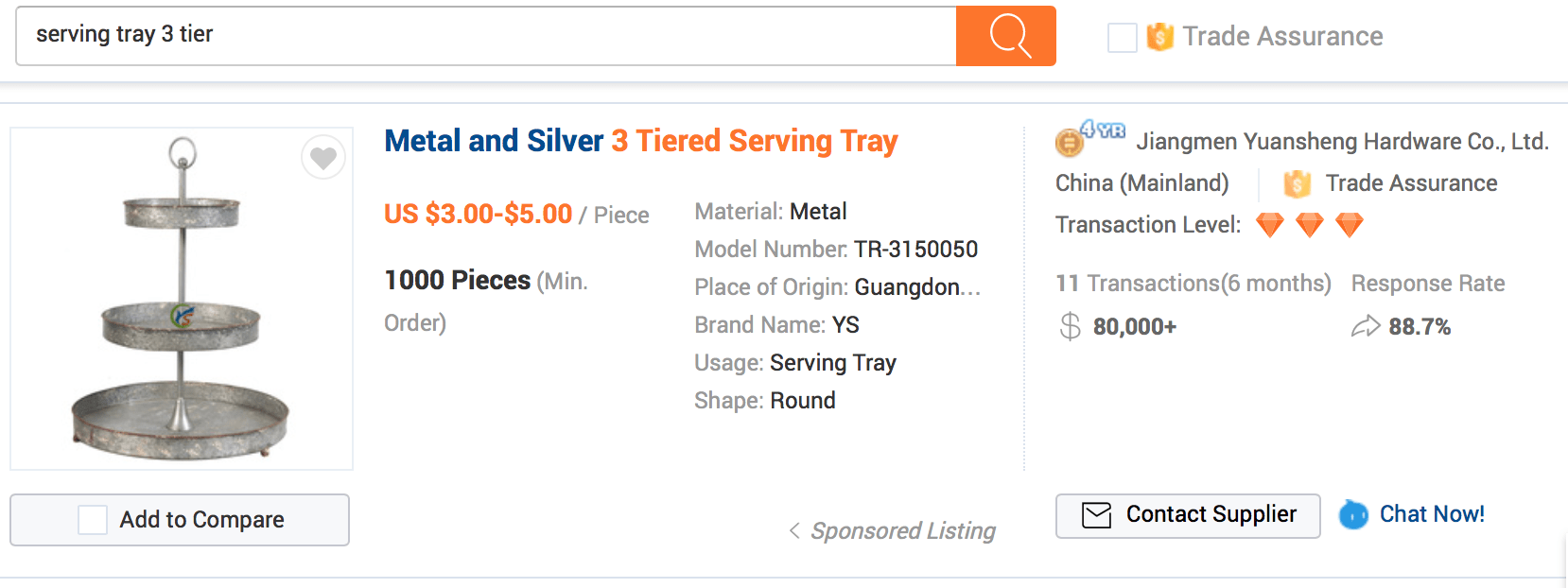Click the response rate arrow icon
This screenshot has width=1568, height=588.
point(1366,327)
